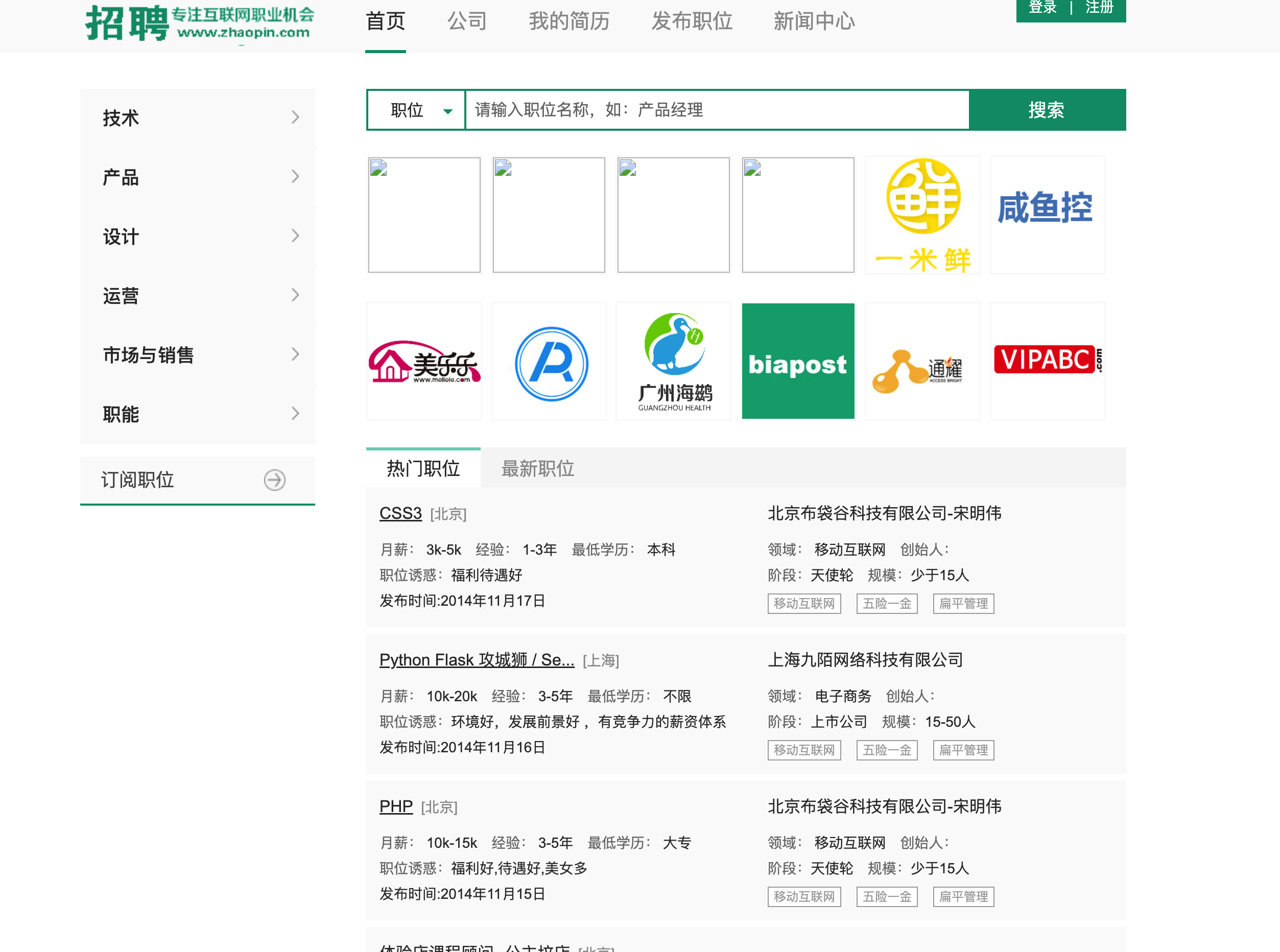The image size is (1280, 952).
Task: Open the 咸鱼控 company logo
Action: pos(1047,215)
